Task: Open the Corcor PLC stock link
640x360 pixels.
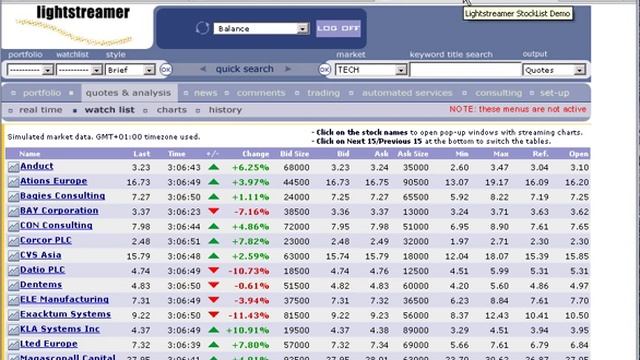Action: tap(46, 240)
